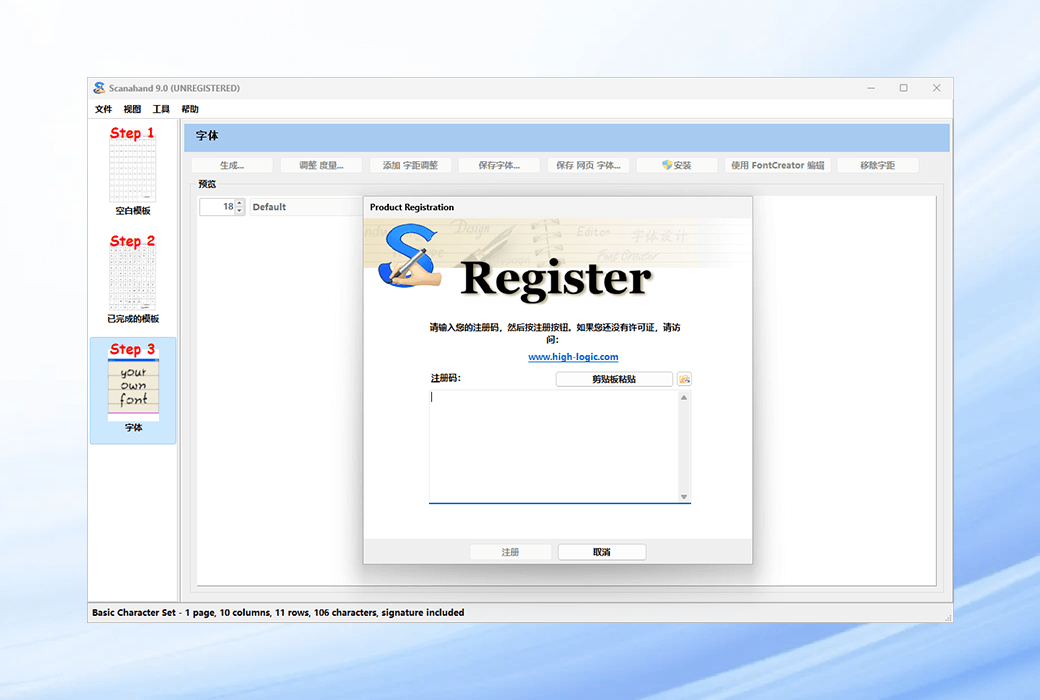
Task: Open the 帮助 menu
Action: tap(190, 109)
